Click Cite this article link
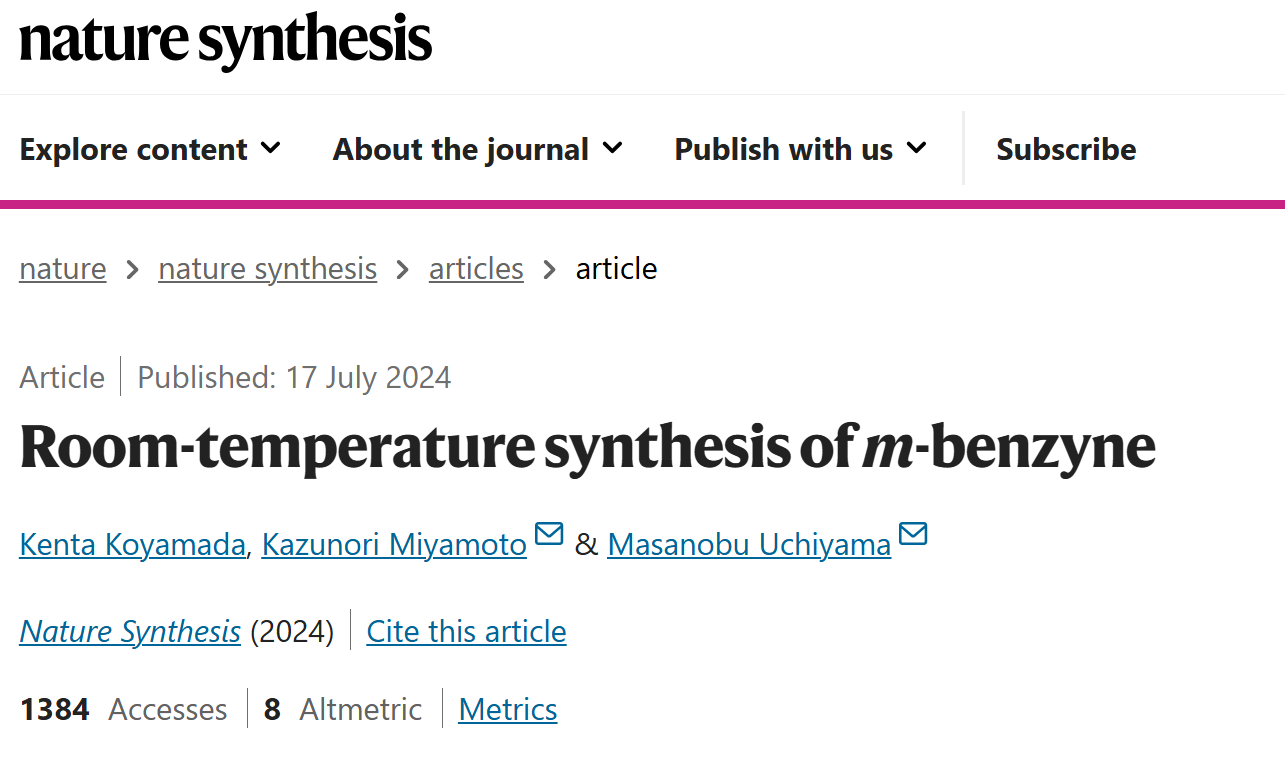 467,632
